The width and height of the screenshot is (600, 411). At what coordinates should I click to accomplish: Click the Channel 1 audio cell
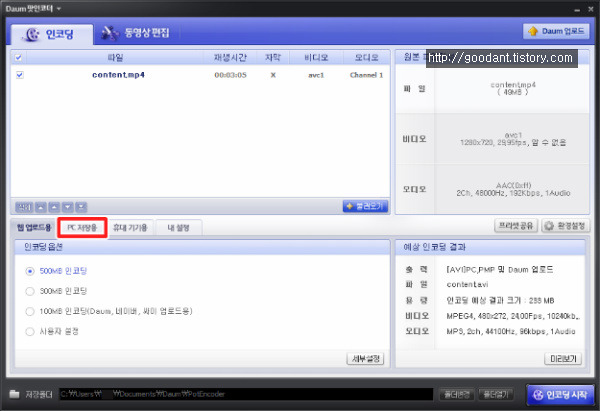[x=366, y=75]
